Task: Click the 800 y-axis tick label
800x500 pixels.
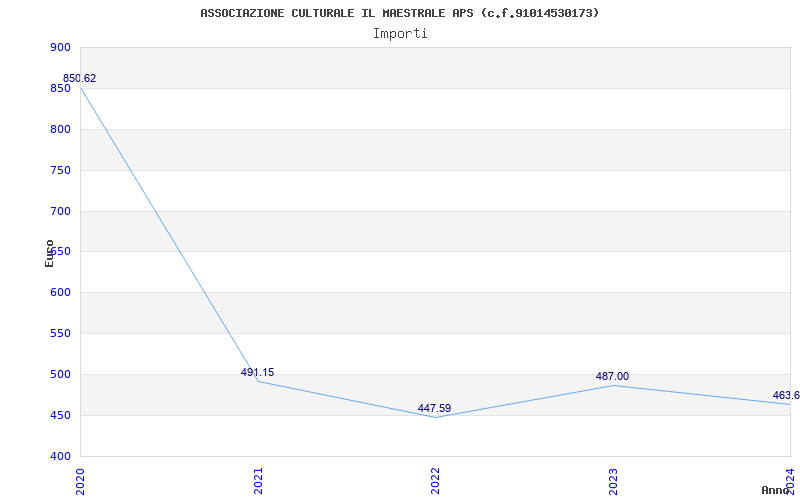Action: [x=60, y=130]
